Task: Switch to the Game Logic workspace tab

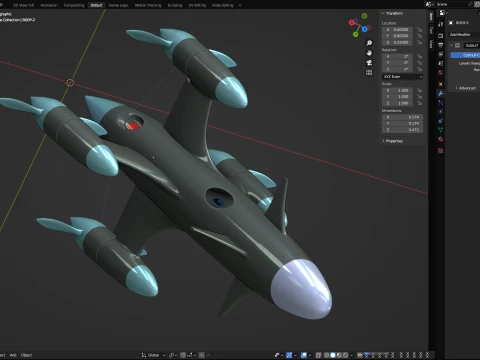Action: coord(118,5)
